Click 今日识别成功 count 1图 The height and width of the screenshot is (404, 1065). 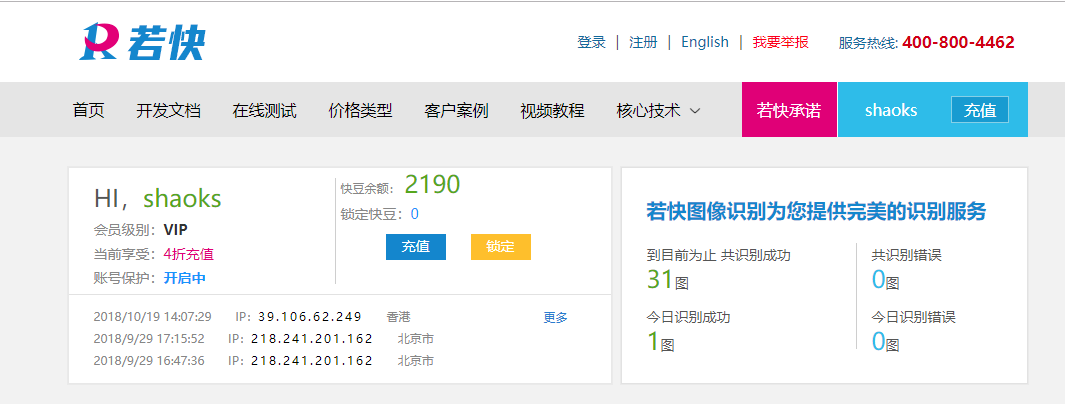point(660,342)
